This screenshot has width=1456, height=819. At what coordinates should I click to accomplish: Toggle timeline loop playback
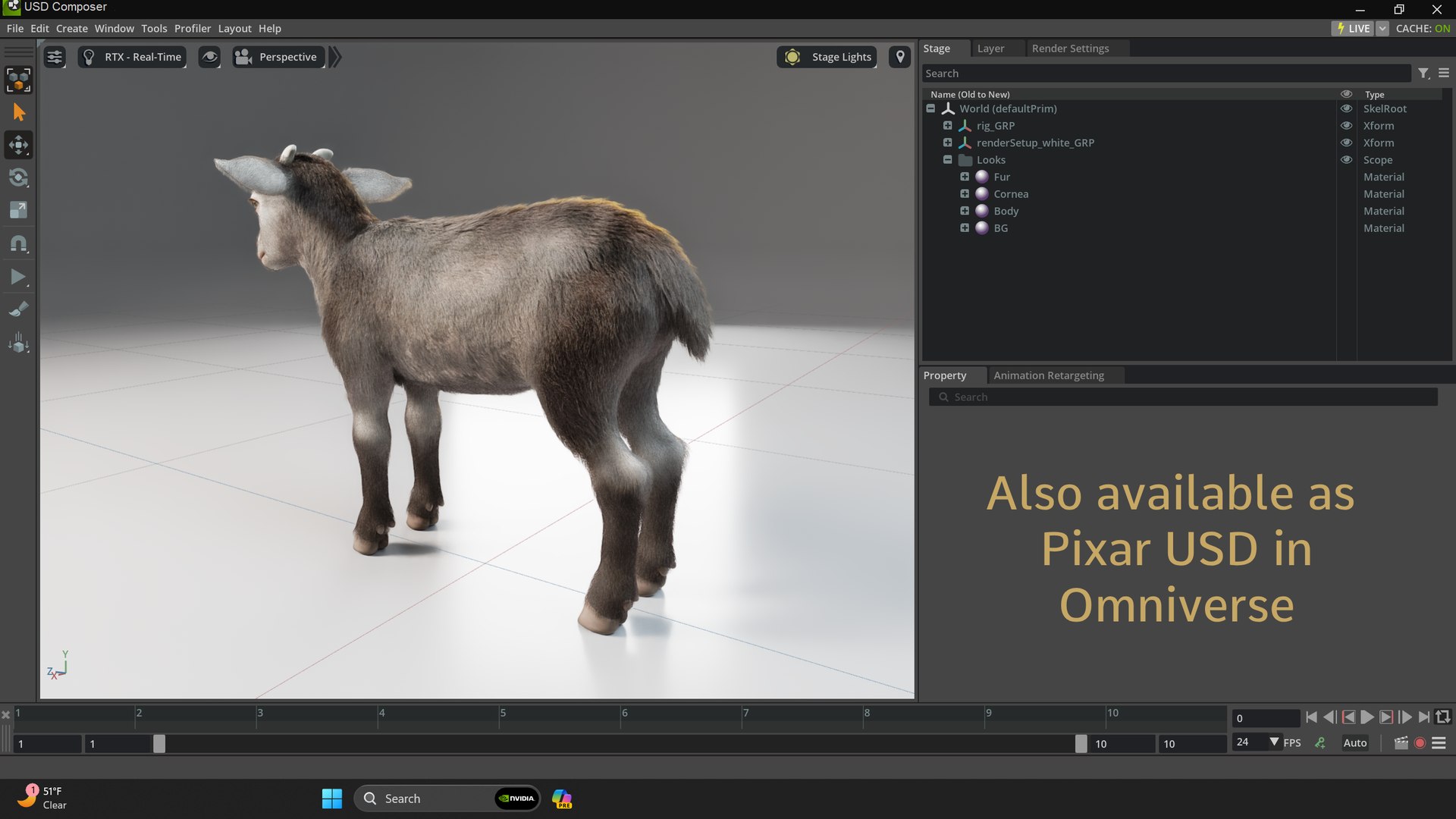pos(1443,717)
